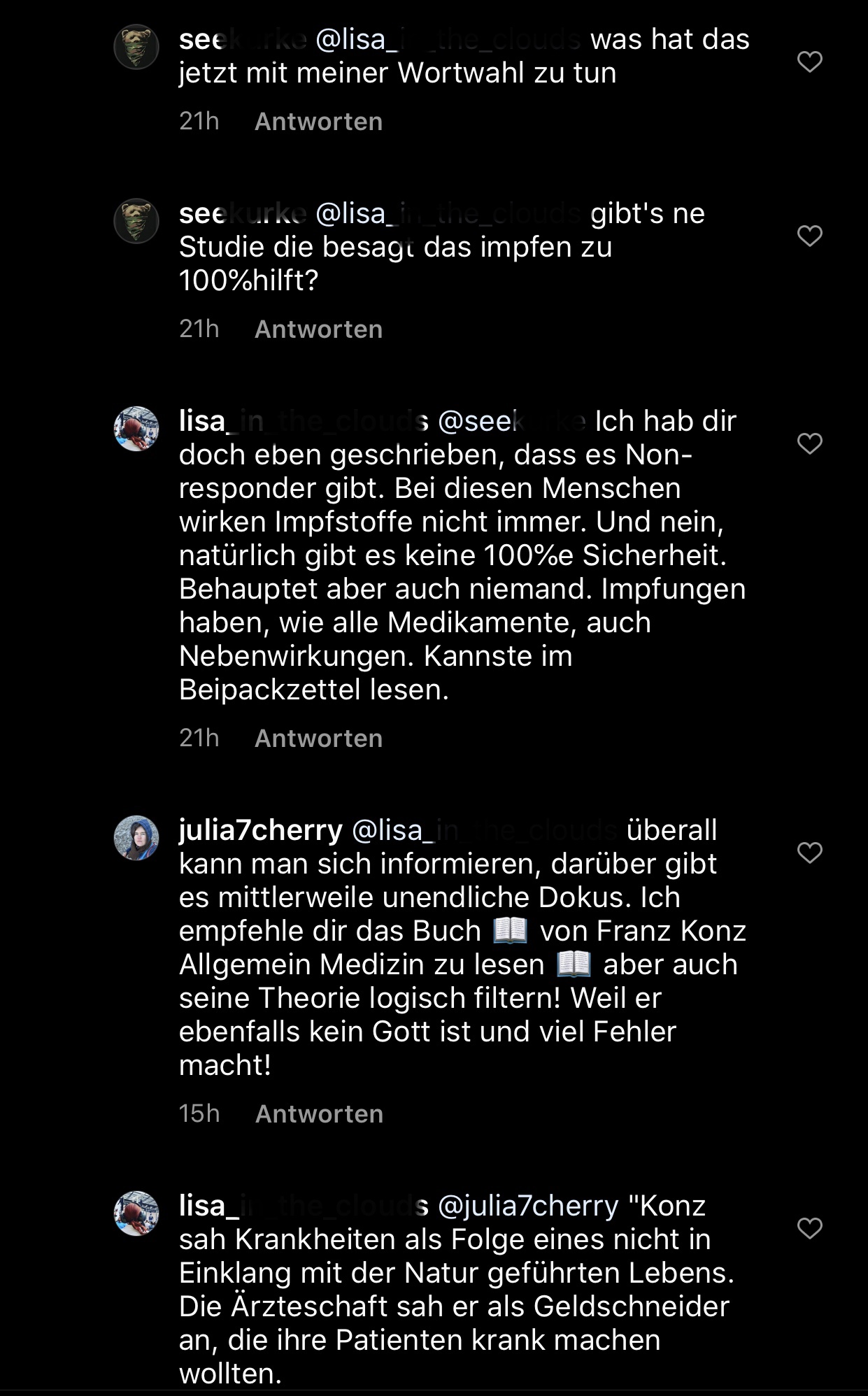This screenshot has width=868, height=1396.
Task: Open the @seek mention in lisa's reply
Action: [511, 422]
